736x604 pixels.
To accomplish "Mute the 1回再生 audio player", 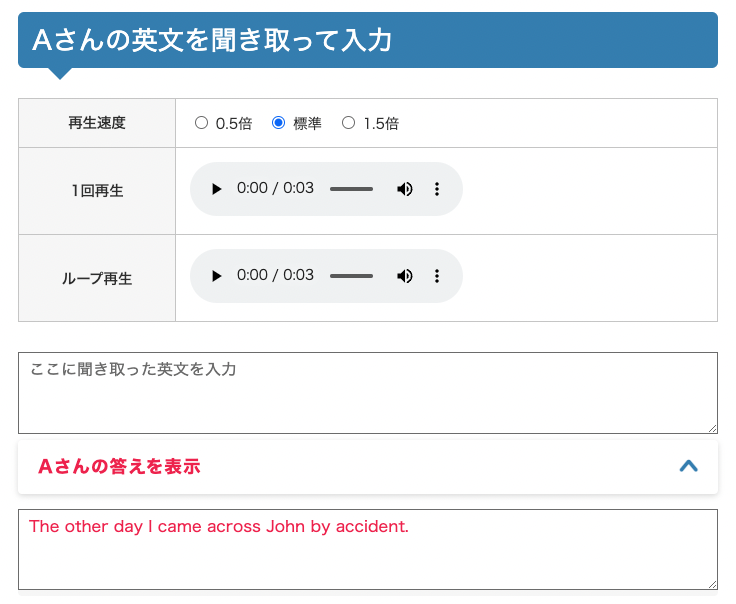I will [405, 189].
